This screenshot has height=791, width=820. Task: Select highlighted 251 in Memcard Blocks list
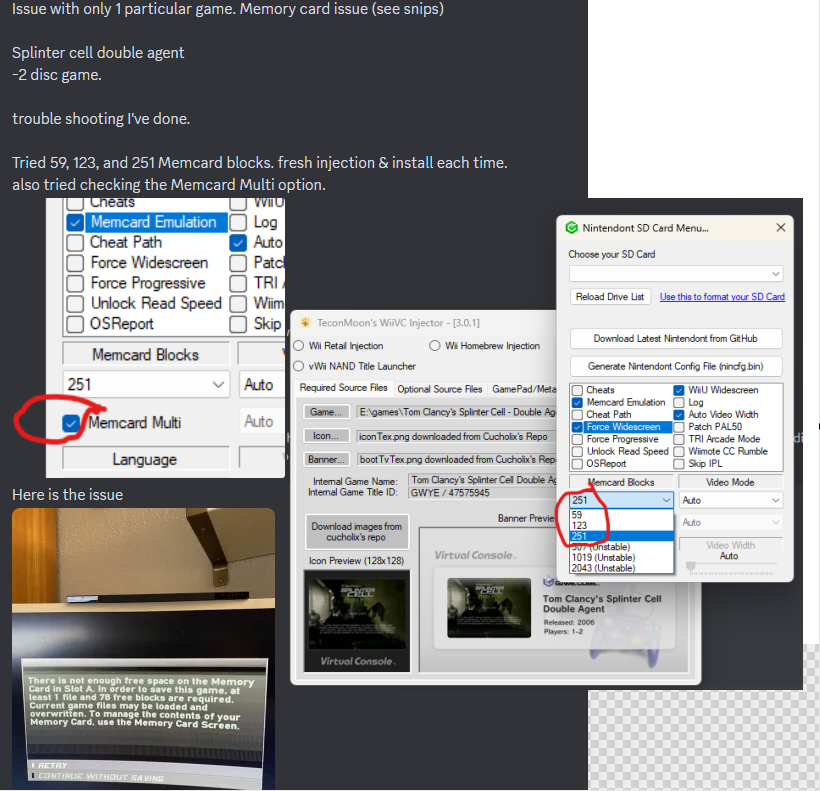[621, 536]
